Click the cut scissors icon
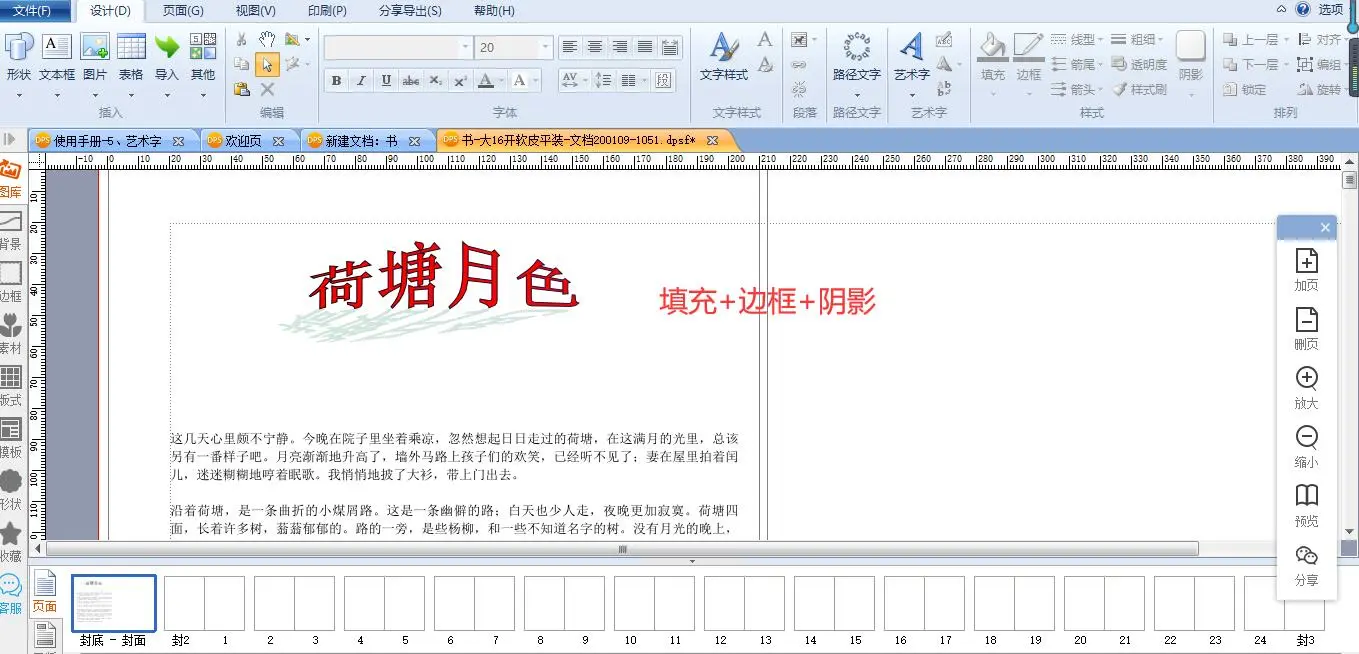The width and height of the screenshot is (1359, 654). 241,39
